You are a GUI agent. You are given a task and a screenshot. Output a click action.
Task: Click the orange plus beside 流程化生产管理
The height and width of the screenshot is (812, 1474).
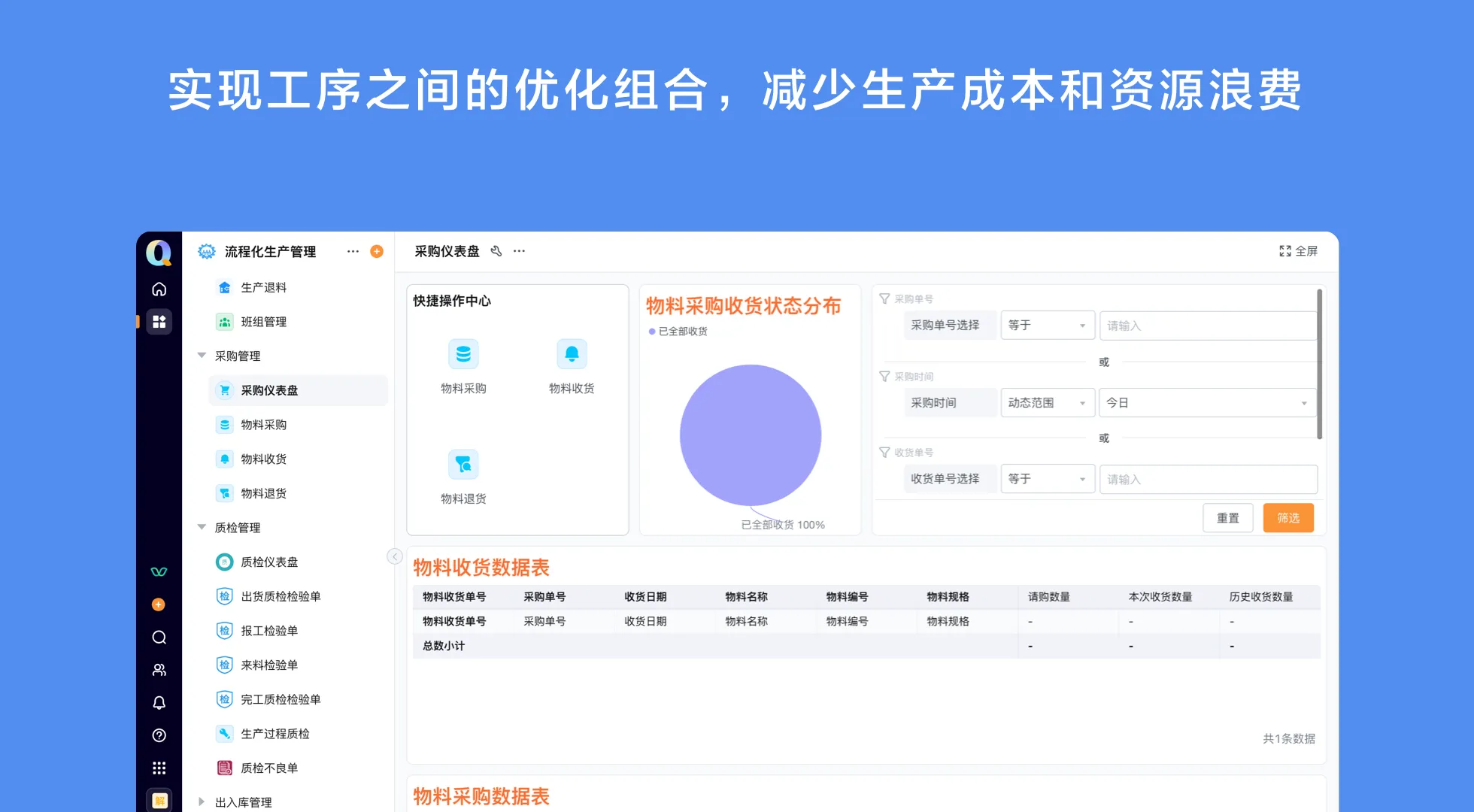378,251
